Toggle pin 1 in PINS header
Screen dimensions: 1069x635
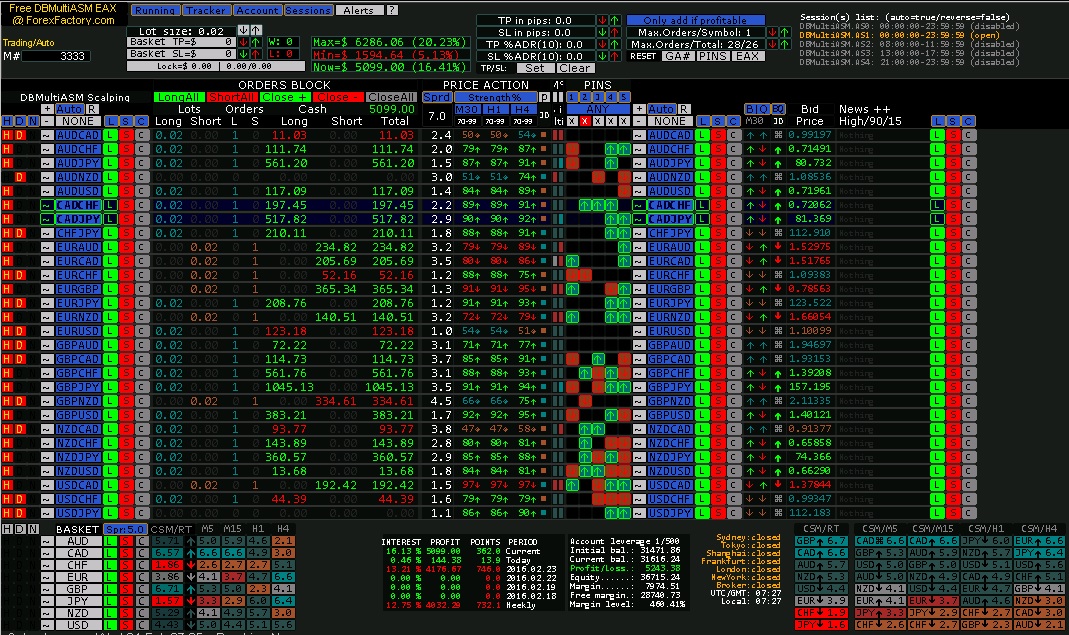[572, 97]
